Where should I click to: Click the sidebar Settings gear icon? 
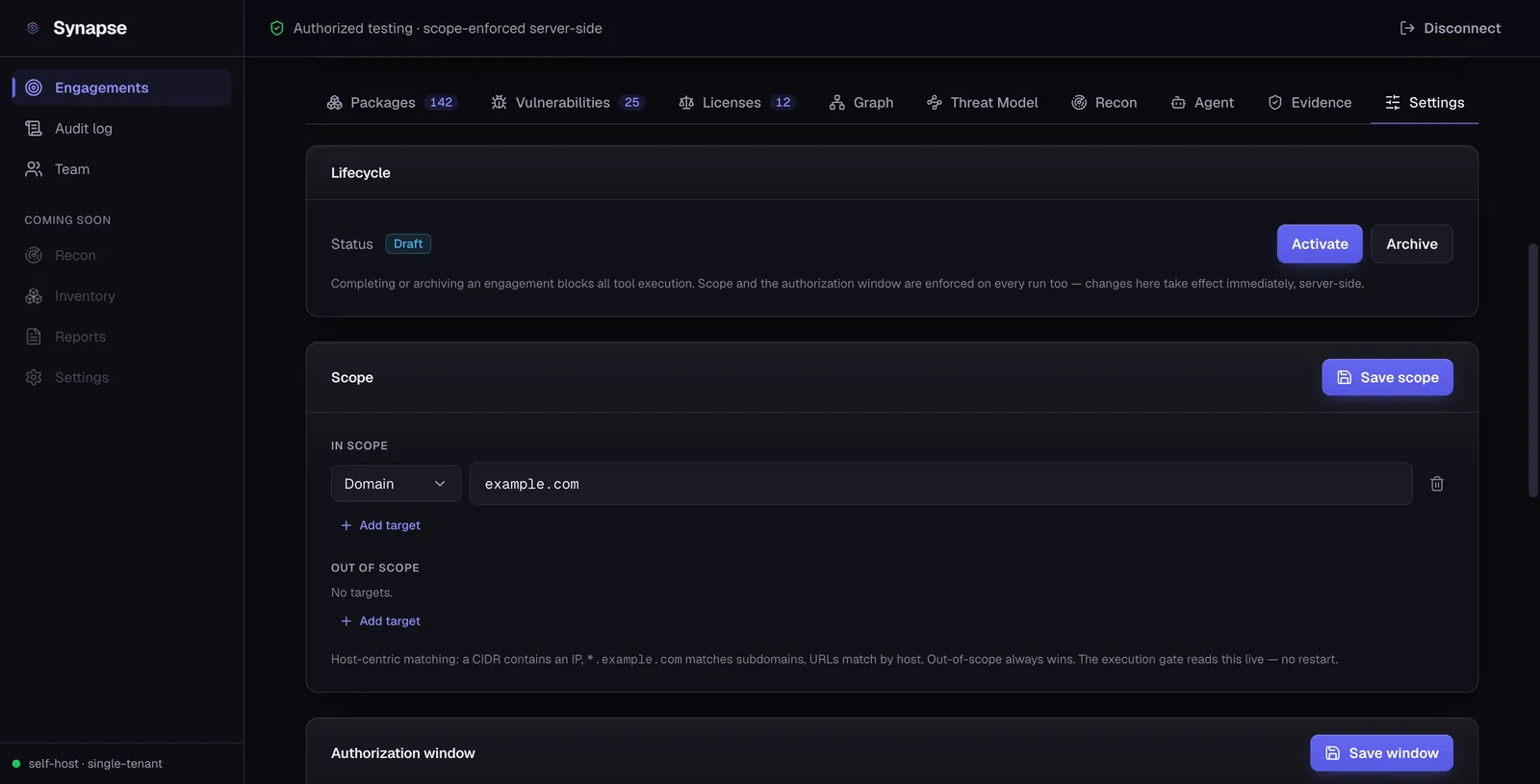34,377
